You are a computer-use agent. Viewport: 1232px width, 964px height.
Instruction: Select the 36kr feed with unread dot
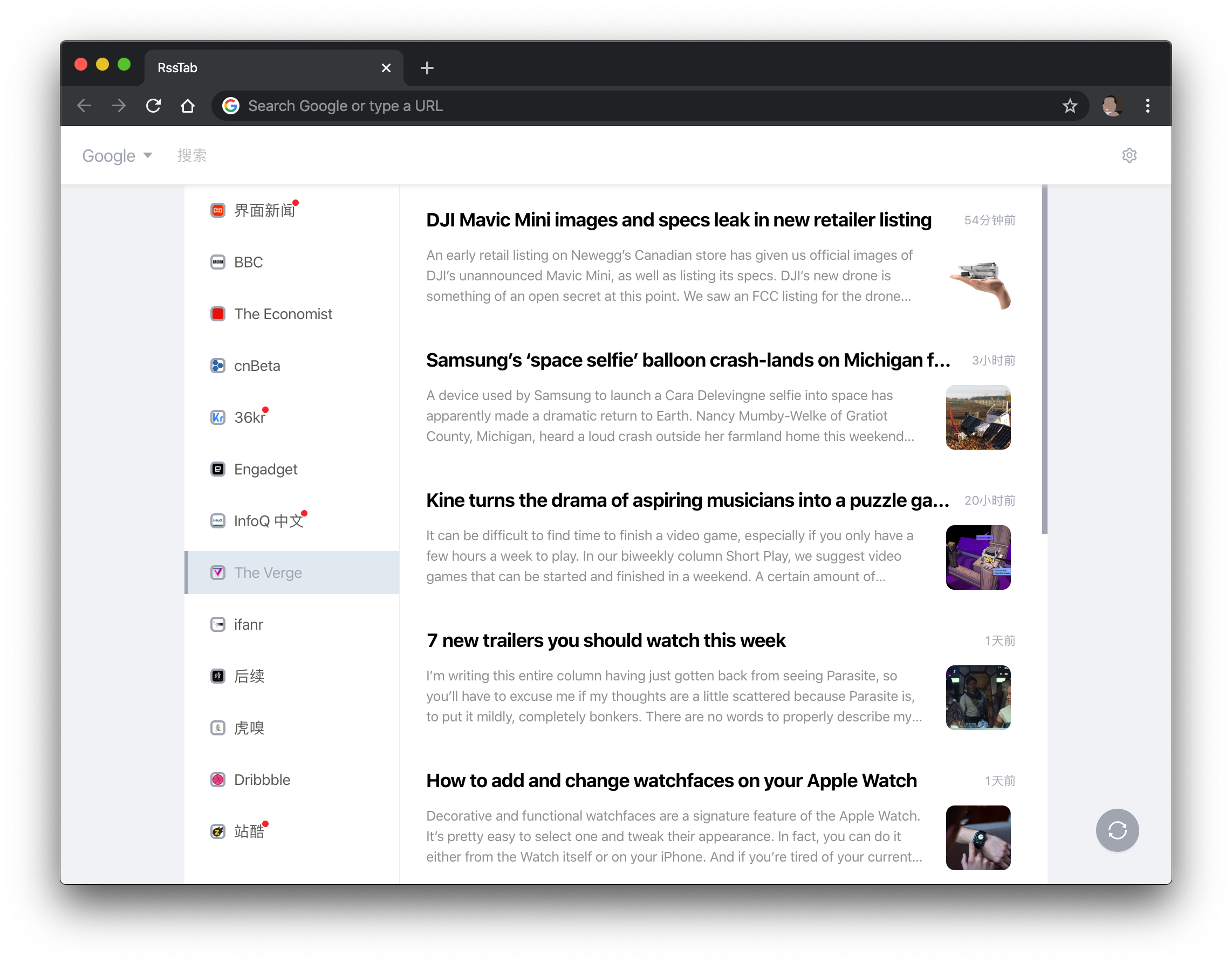[249, 418]
